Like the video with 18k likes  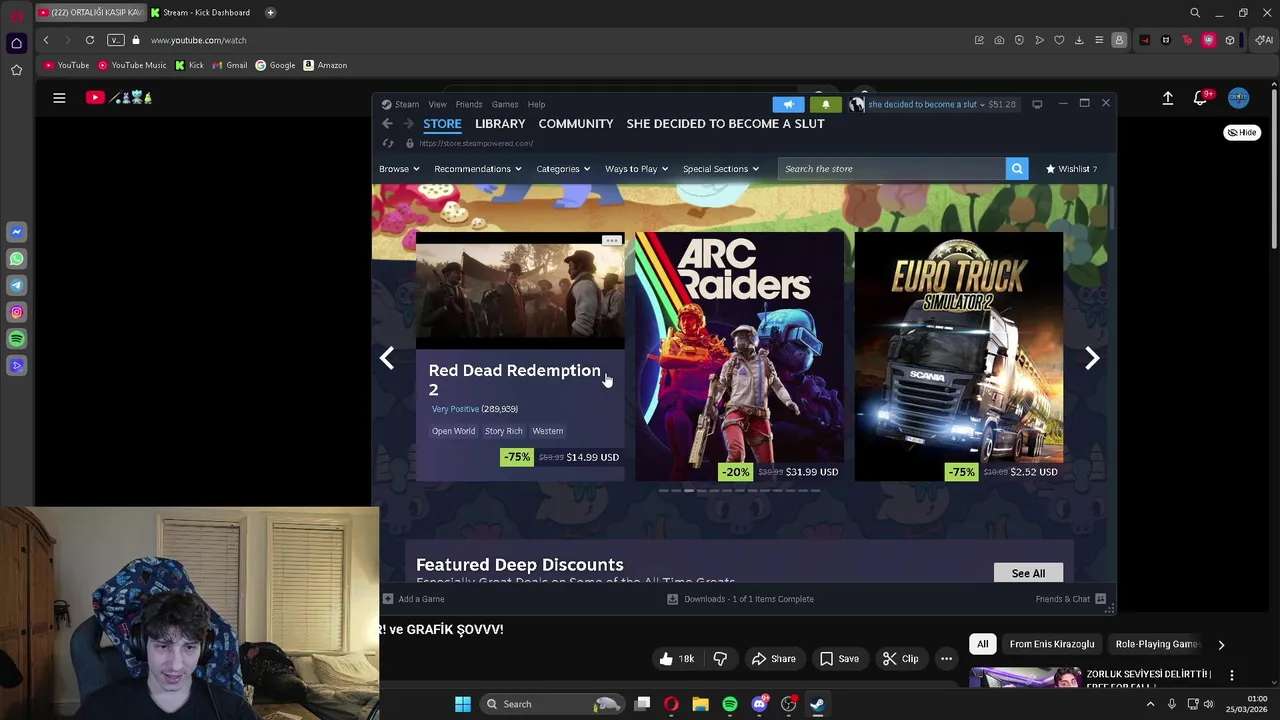[676, 659]
